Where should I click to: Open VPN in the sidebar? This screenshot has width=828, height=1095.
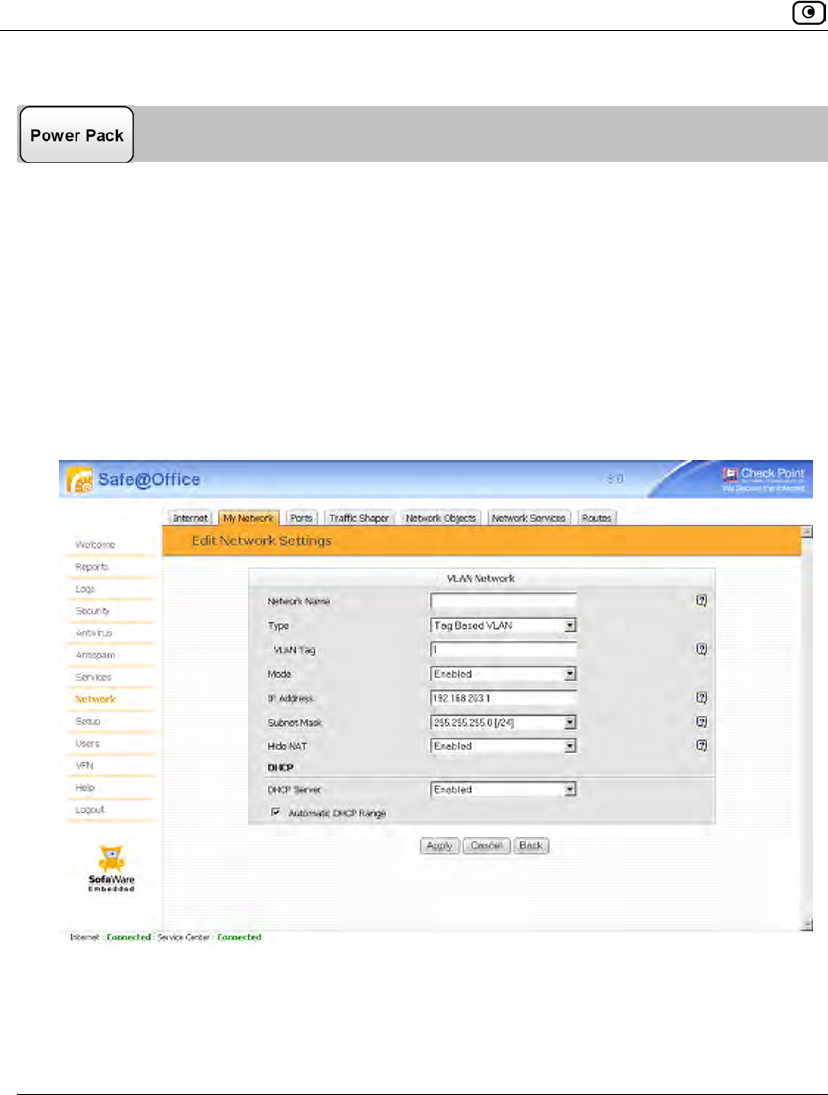point(84,766)
